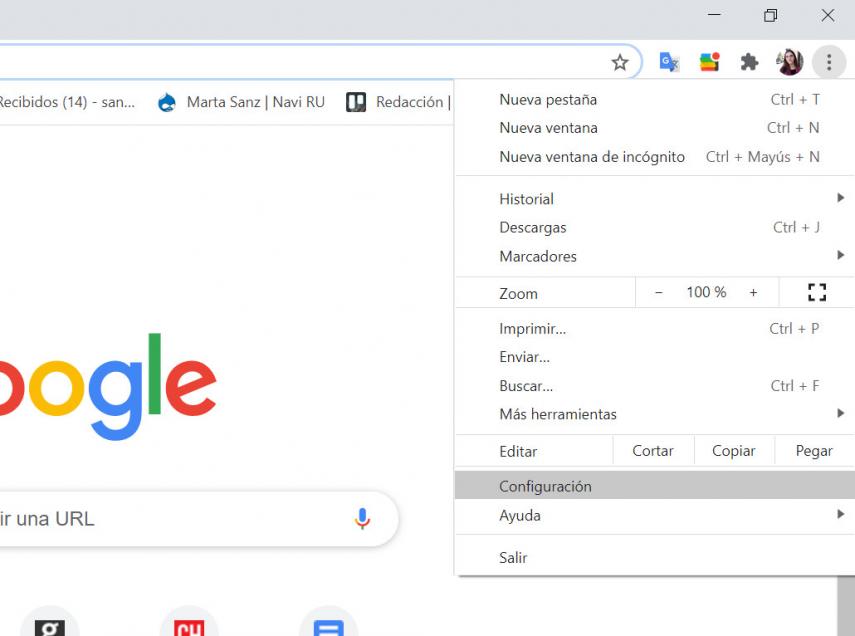Open the Extensions puzzle-piece menu
This screenshot has width=855, height=636.
[x=749, y=62]
